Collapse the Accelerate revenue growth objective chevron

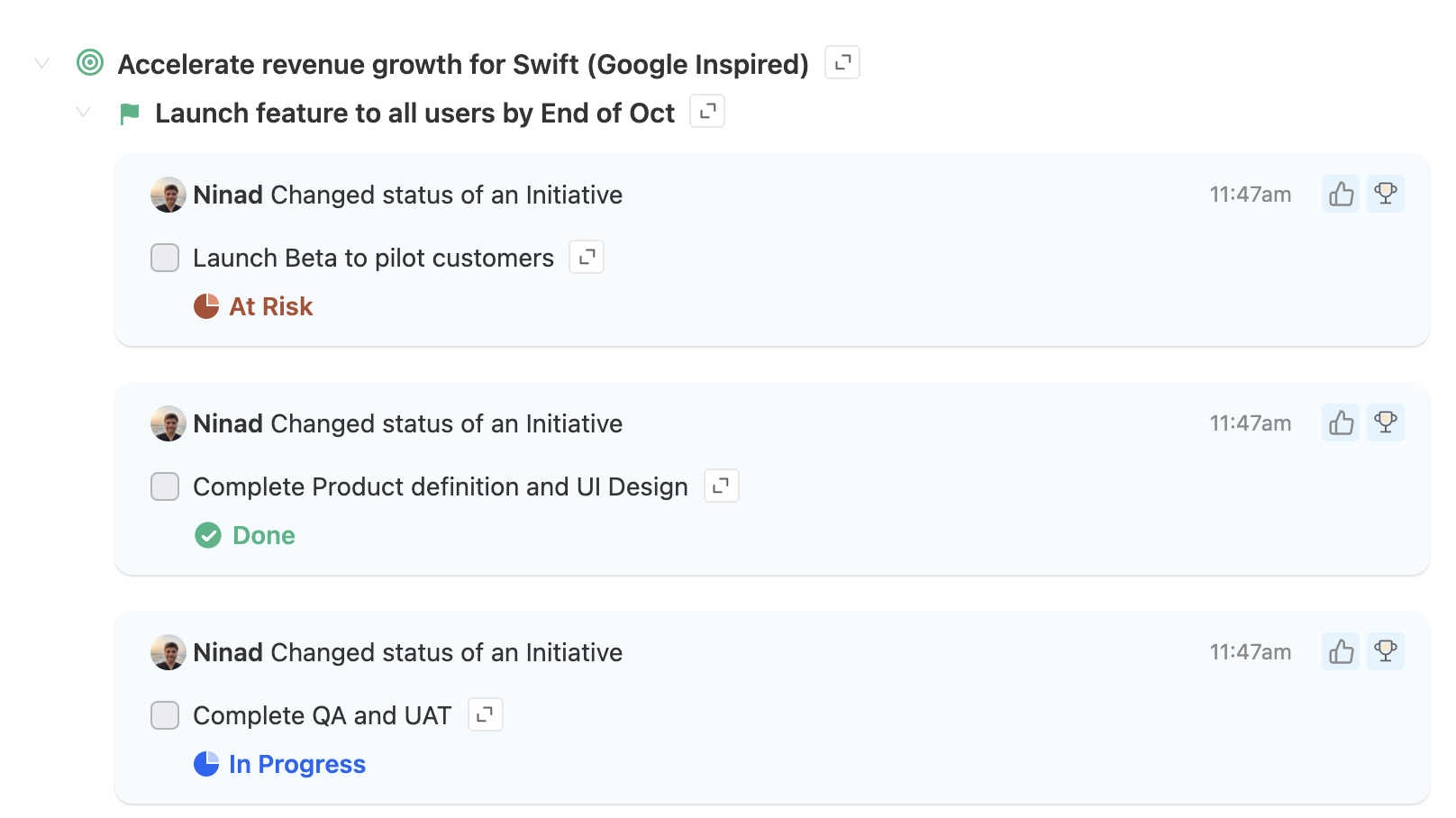pyautogui.click(x=41, y=63)
